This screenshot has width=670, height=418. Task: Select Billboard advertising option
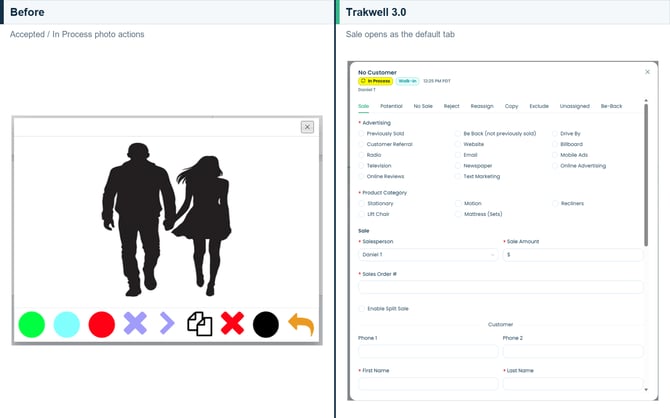pos(555,144)
